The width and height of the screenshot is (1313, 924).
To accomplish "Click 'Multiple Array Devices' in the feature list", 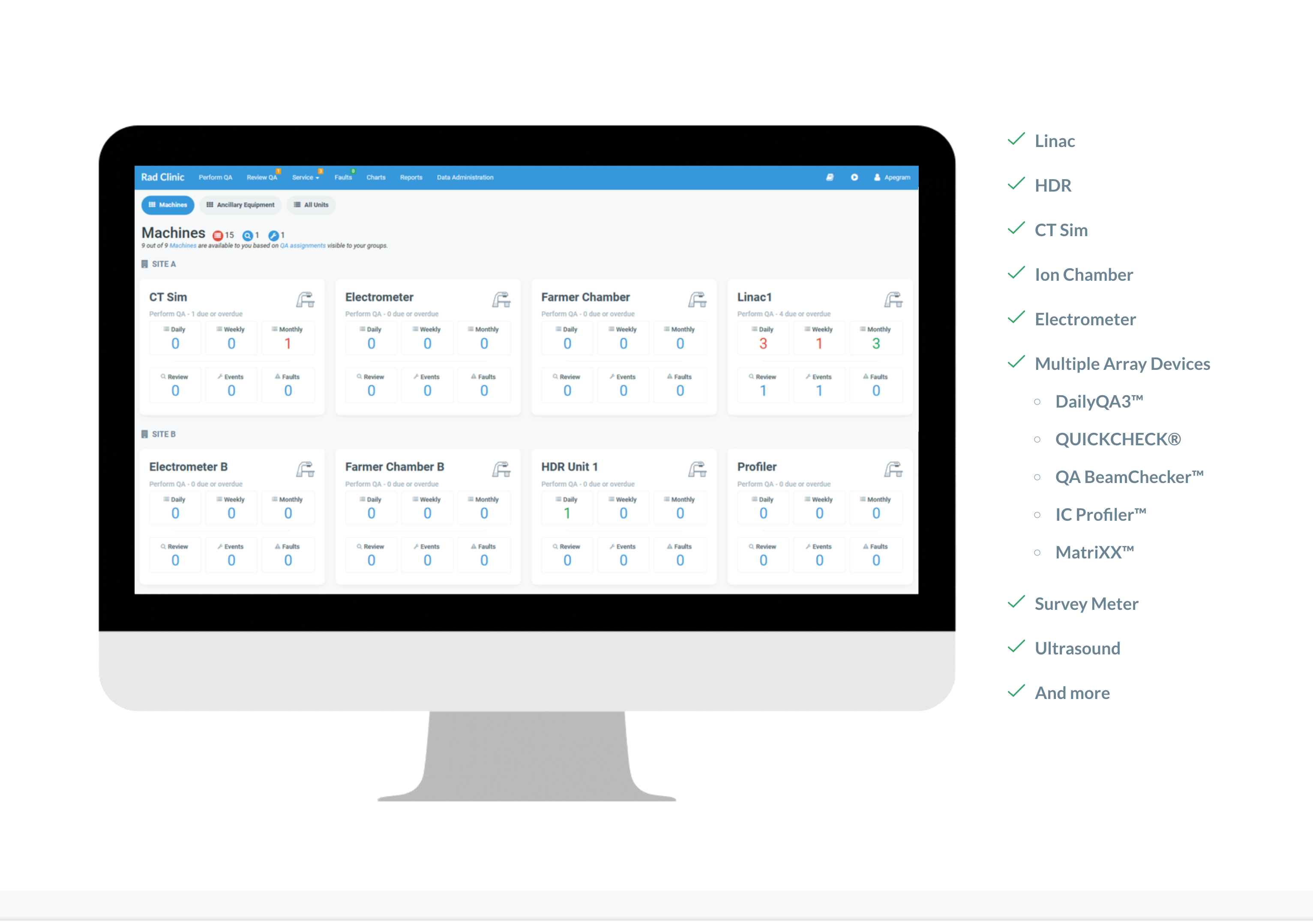I will point(1122,364).
